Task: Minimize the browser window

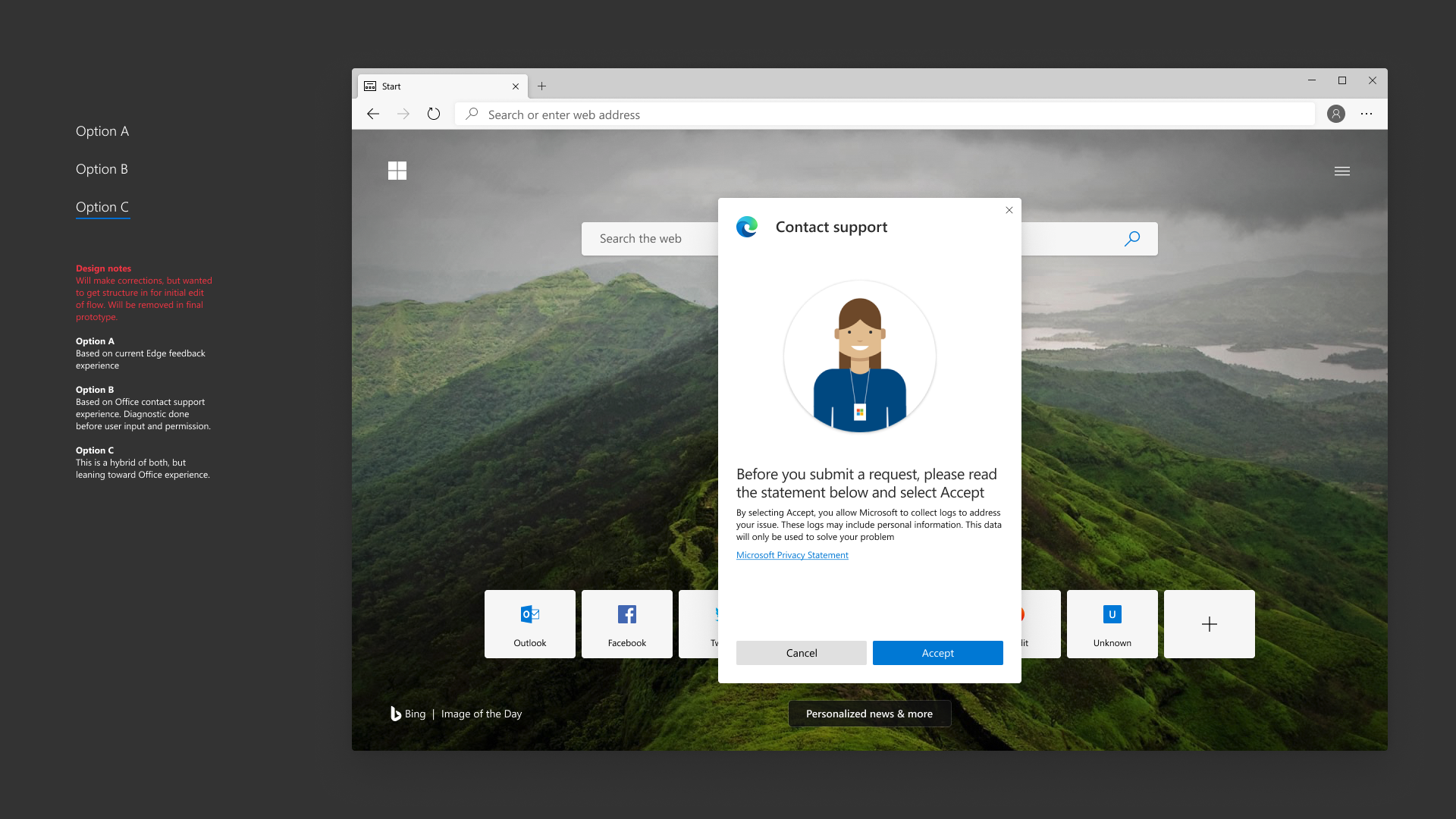Action: 1312,80
